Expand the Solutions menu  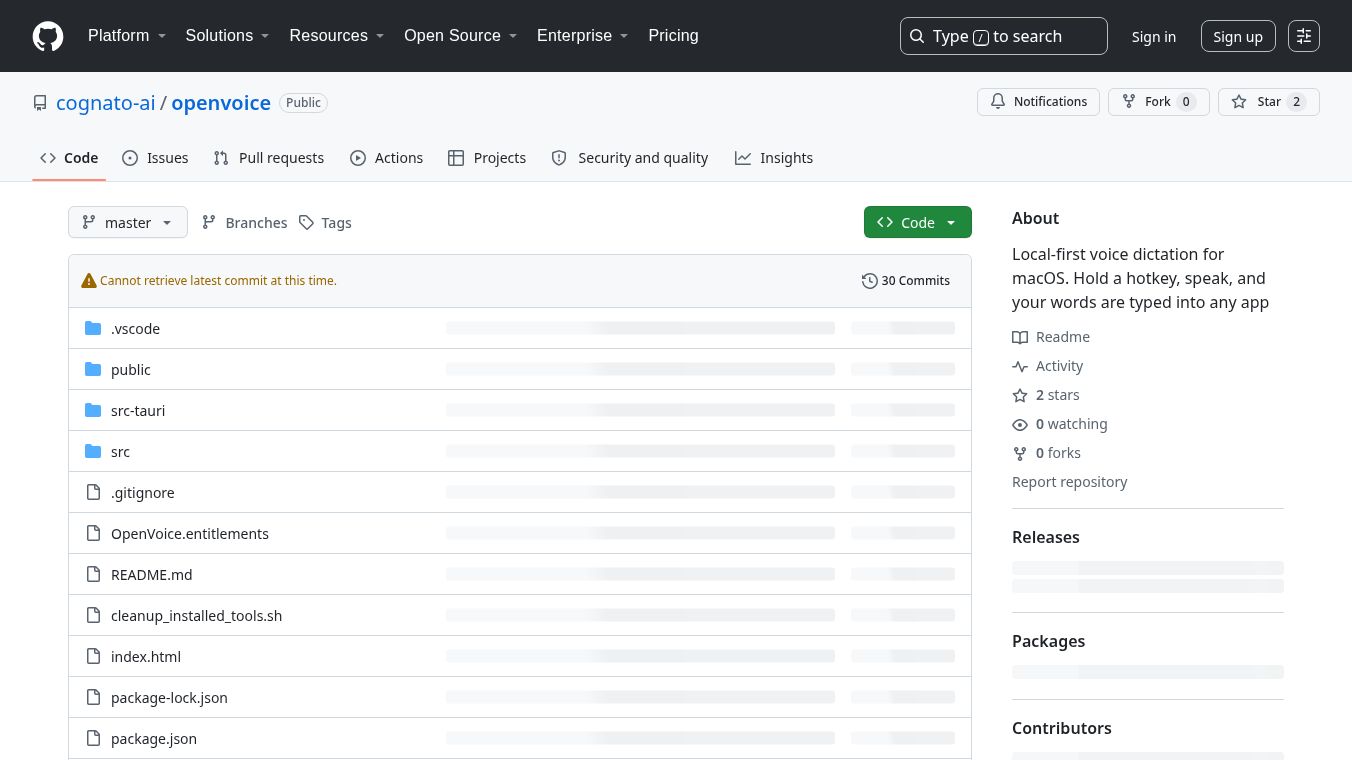pos(228,36)
